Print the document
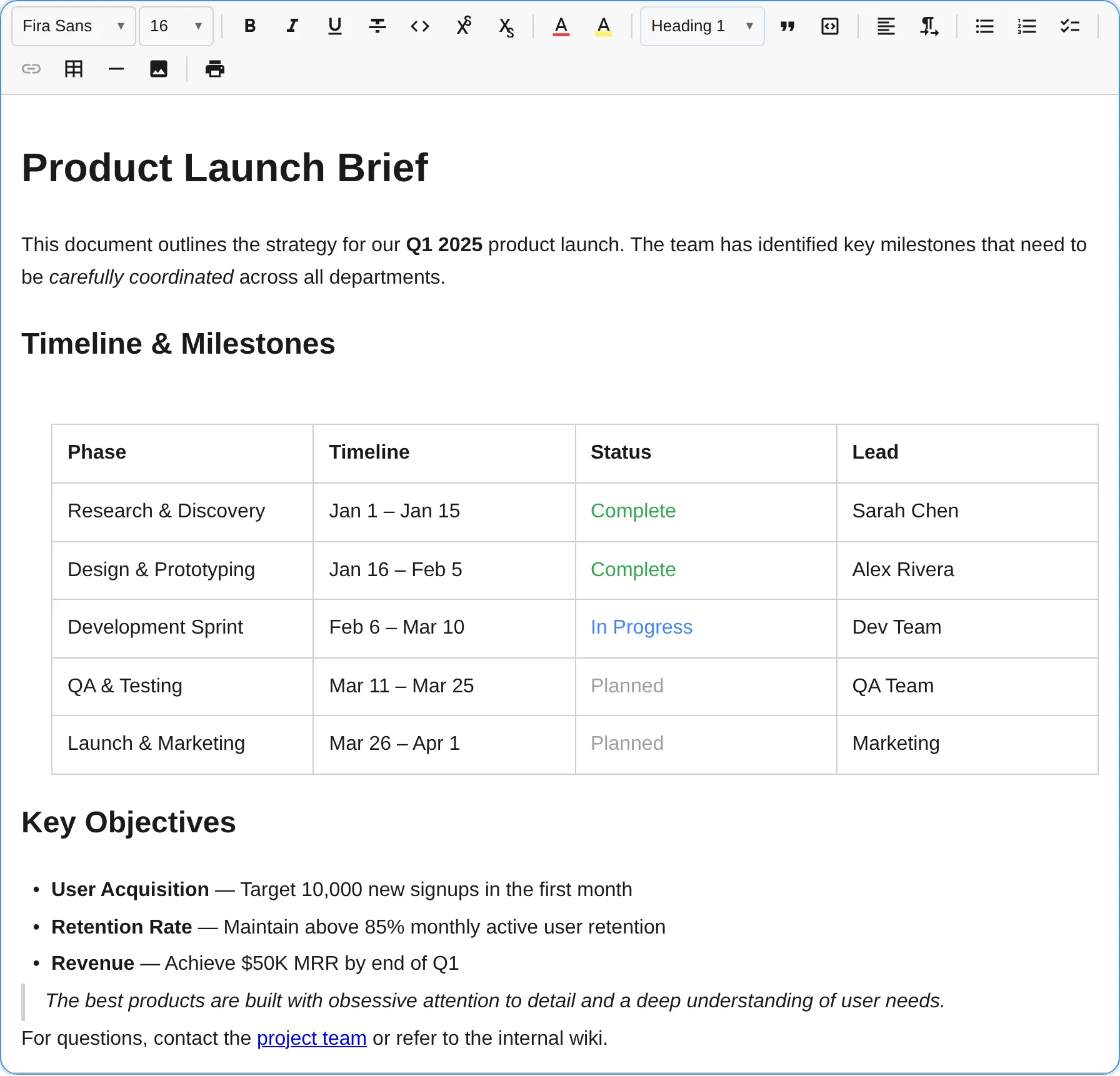The image size is (1120, 1076). [214, 69]
